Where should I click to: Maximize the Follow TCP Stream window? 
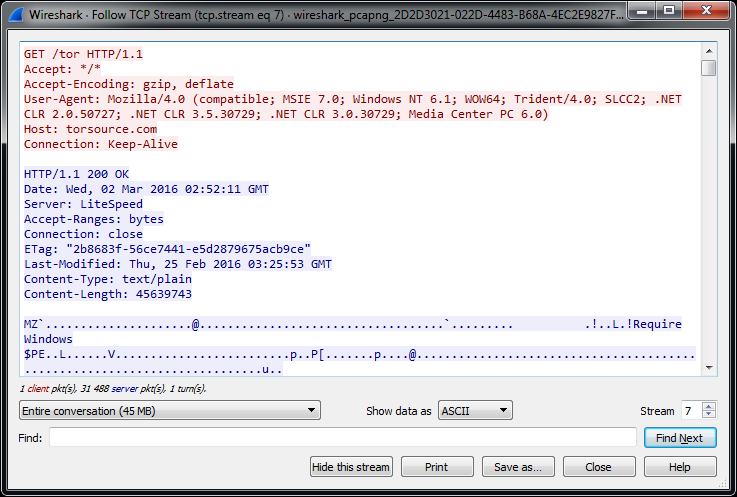point(669,12)
